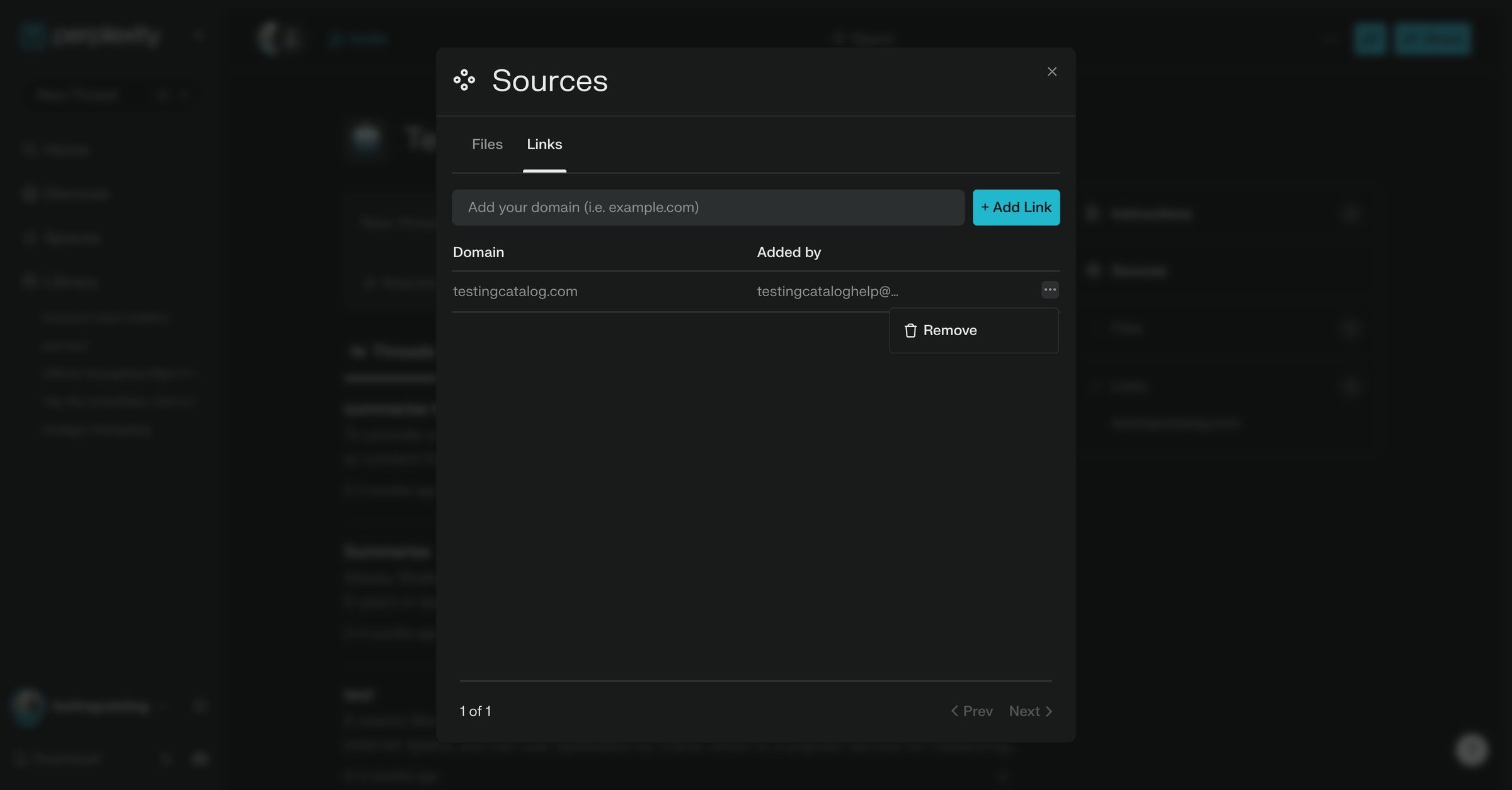
Task: Go to the previous page with Prev
Action: (x=977, y=711)
